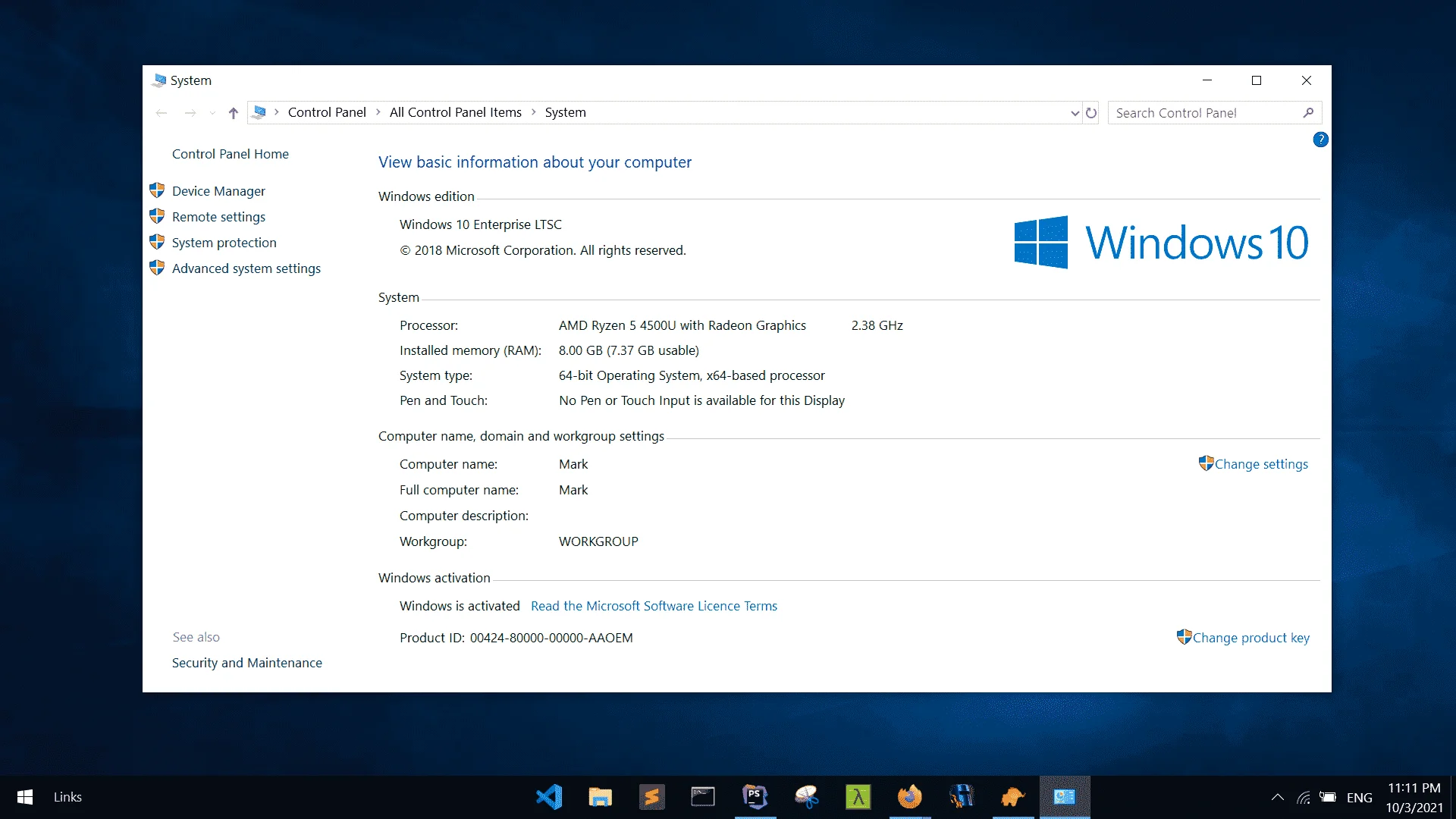Click 'Windows 10 Enterprise LTSC' edition text
The height and width of the screenshot is (819, 1456).
coord(481,224)
